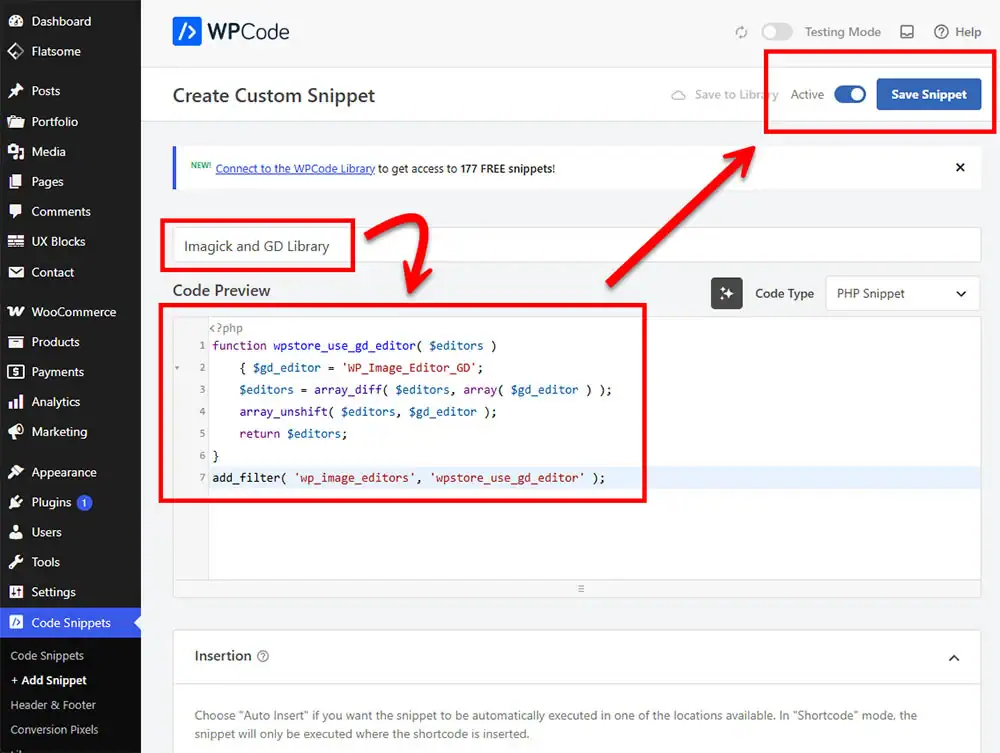This screenshot has height=753, width=1000.
Task: Click the Help button
Action: coord(957,32)
